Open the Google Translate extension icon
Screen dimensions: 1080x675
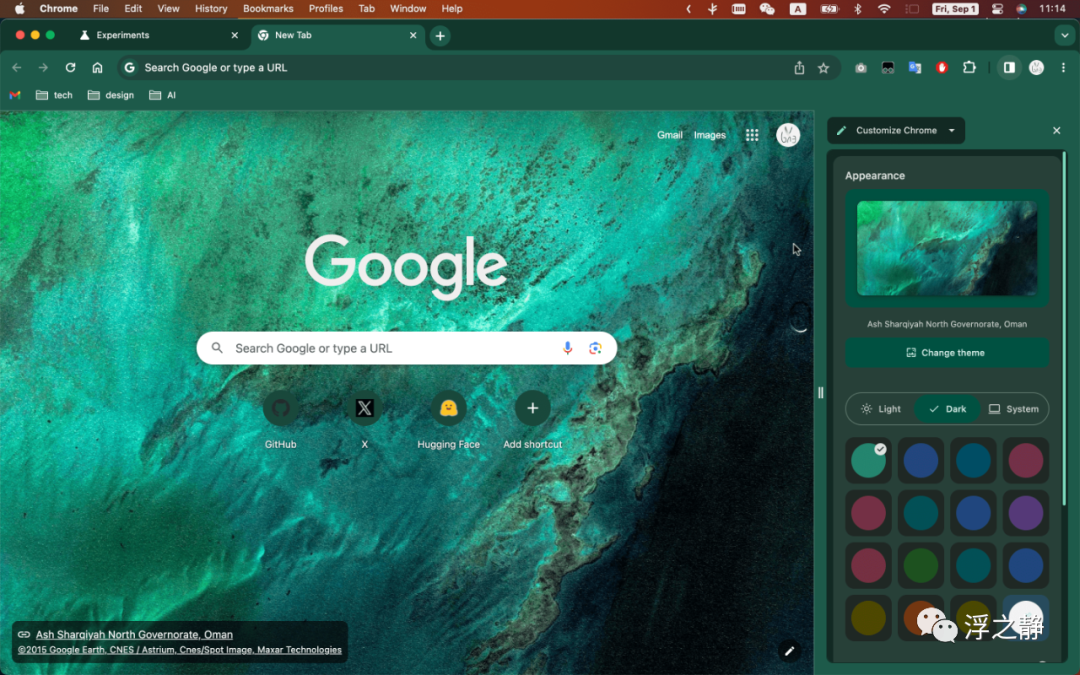[x=915, y=68]
